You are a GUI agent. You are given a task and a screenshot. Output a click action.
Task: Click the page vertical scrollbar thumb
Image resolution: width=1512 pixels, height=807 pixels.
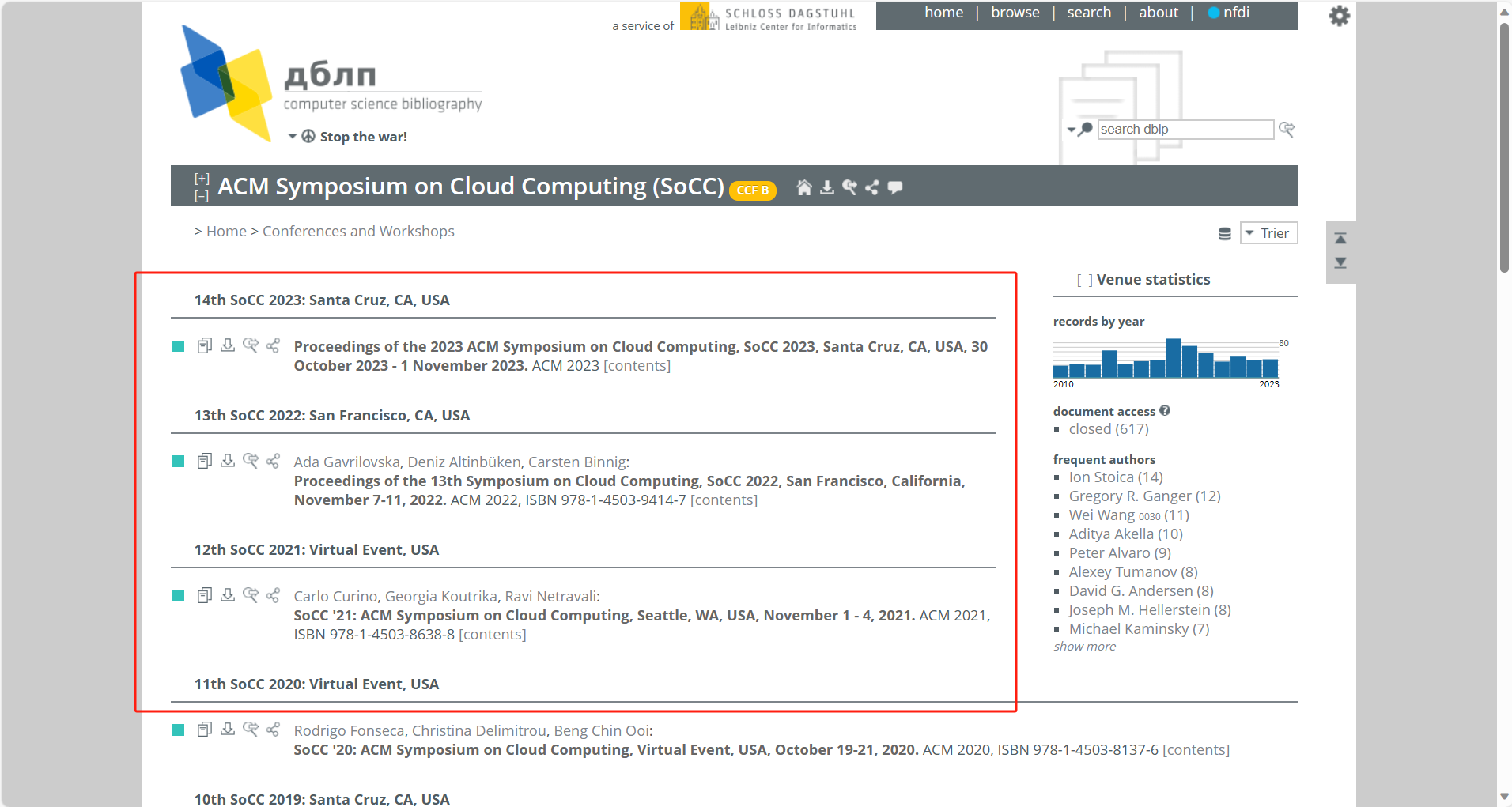click(x=1504, y=147)
